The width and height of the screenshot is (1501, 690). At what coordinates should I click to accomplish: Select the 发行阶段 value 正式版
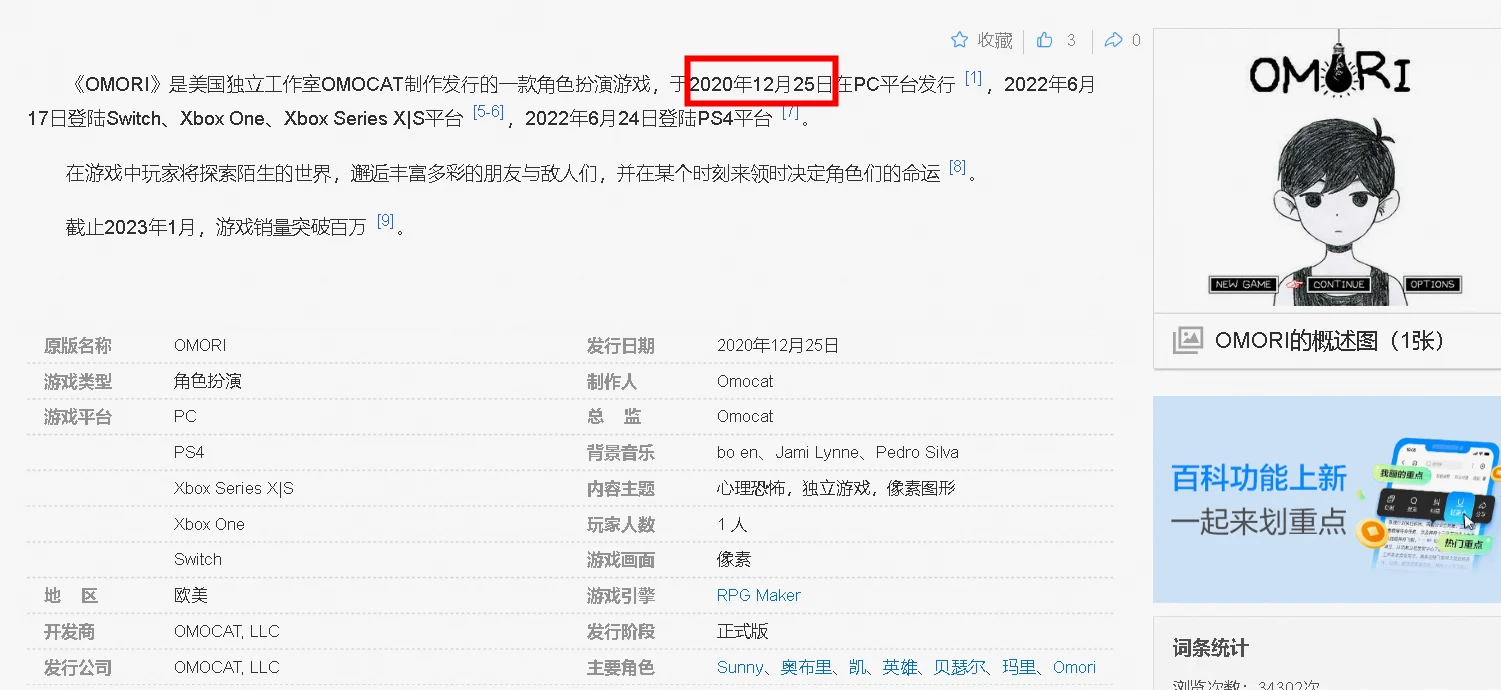pyautogui.click(x=743, y=631)
